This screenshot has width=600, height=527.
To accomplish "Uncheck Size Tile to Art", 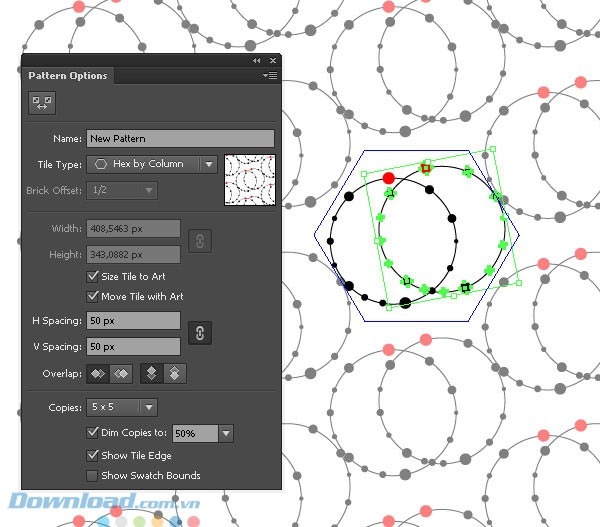I will tap(93, 276).
